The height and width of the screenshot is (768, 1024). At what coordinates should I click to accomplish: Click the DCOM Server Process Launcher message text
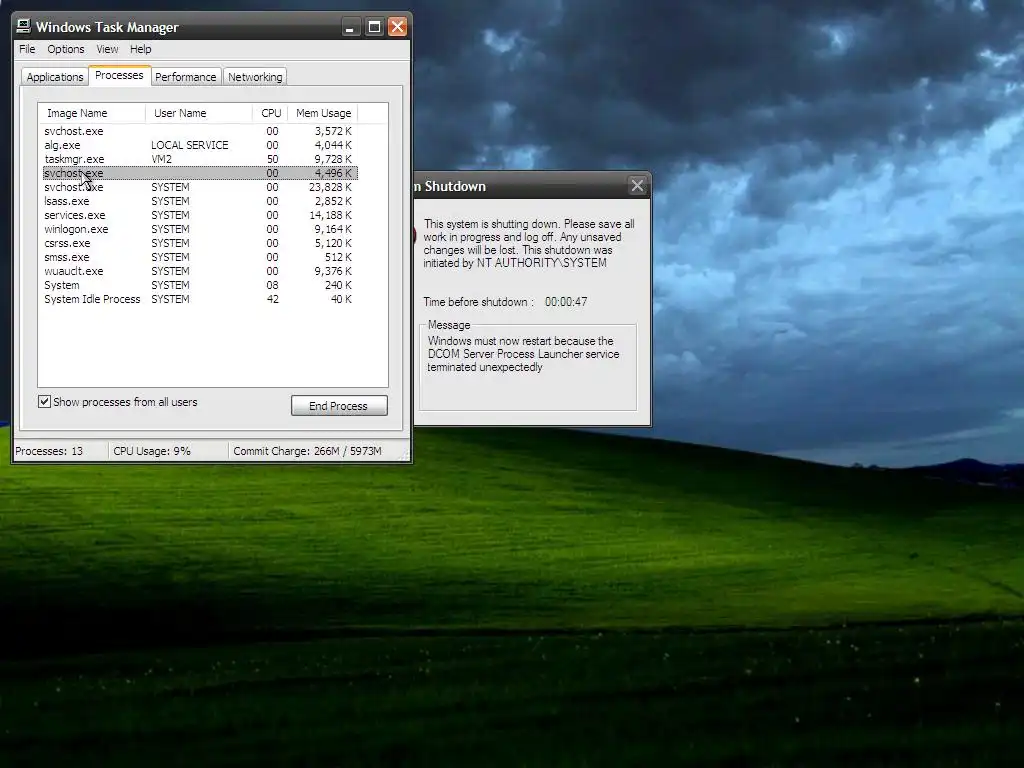pos(524,354)
